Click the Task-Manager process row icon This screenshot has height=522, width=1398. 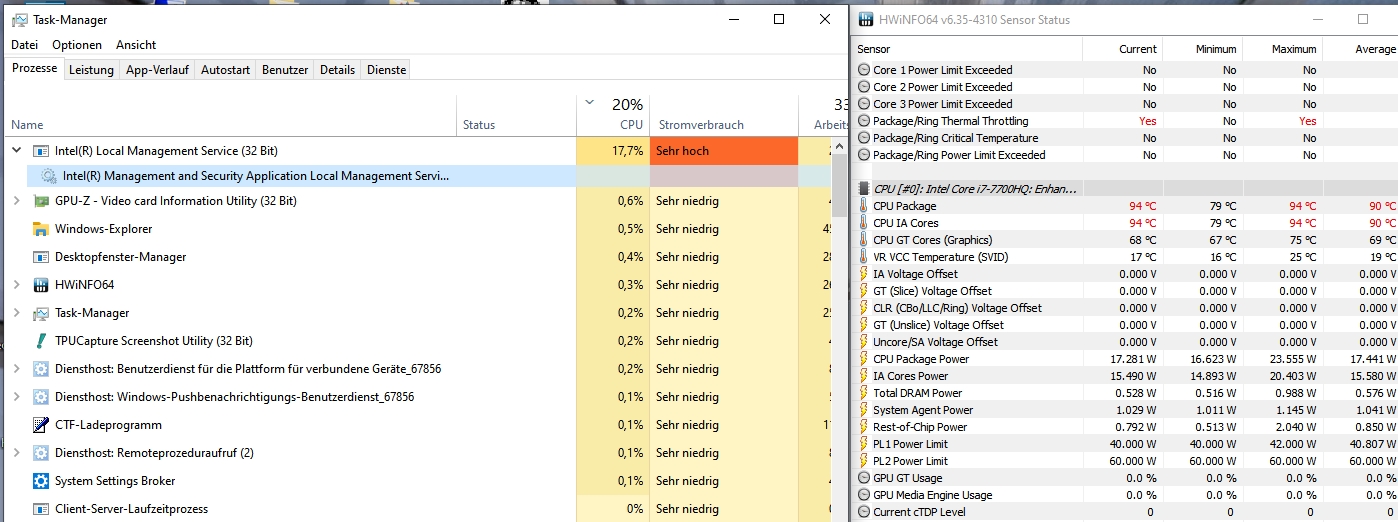coord(41,313)
